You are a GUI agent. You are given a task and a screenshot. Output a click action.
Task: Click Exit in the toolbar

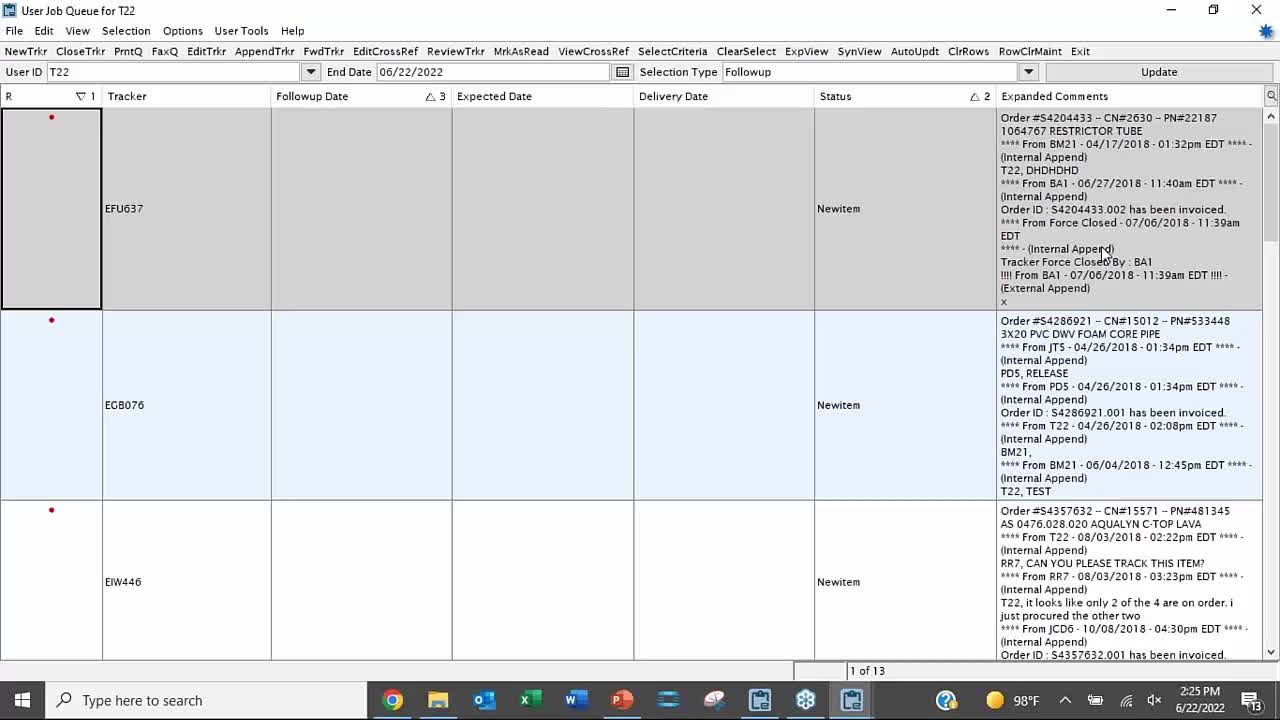coord(1081,51)
